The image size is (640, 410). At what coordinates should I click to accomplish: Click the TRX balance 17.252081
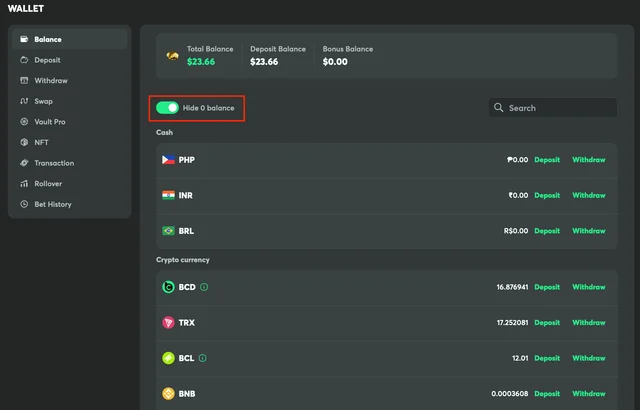click(x=512, y=322)
